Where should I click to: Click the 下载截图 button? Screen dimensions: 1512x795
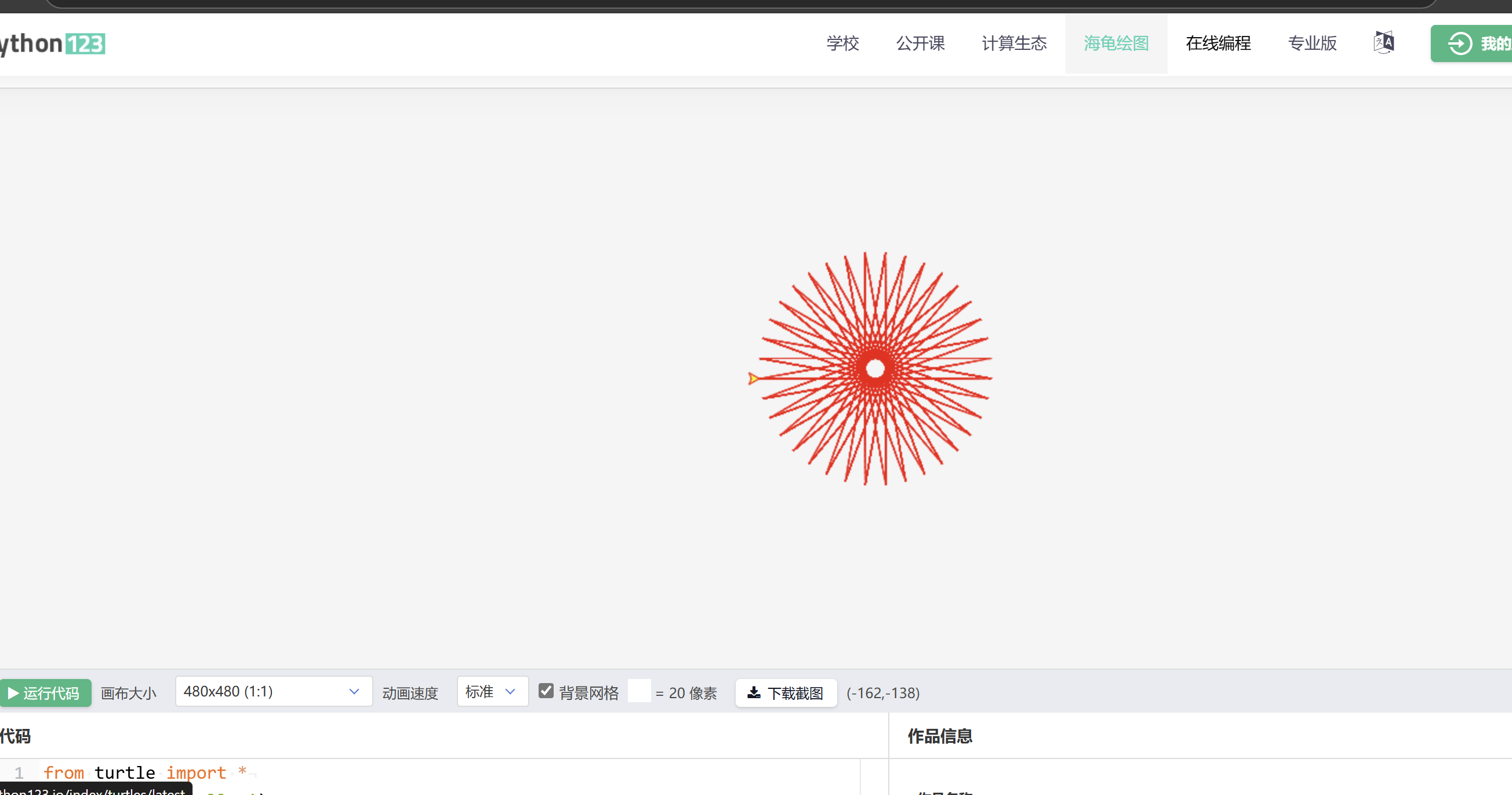pyautogui.click(x=786, y=693)
